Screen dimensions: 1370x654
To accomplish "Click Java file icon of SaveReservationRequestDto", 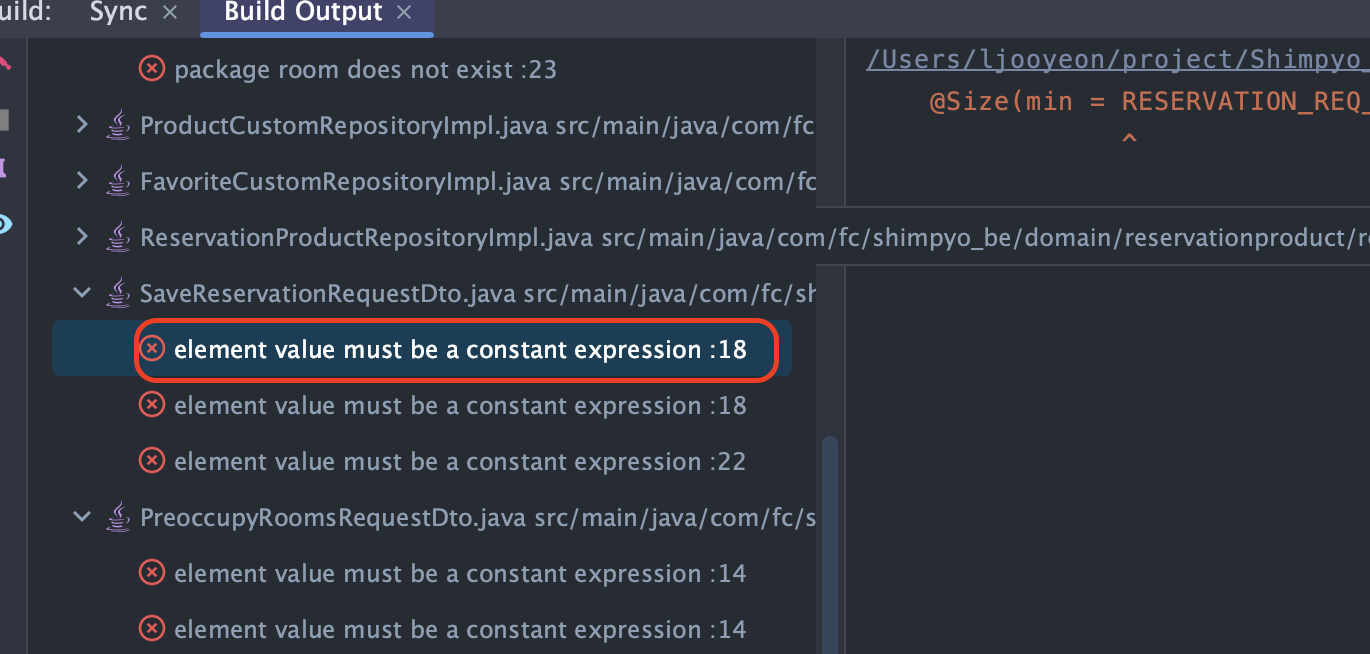I will (118, 293).
